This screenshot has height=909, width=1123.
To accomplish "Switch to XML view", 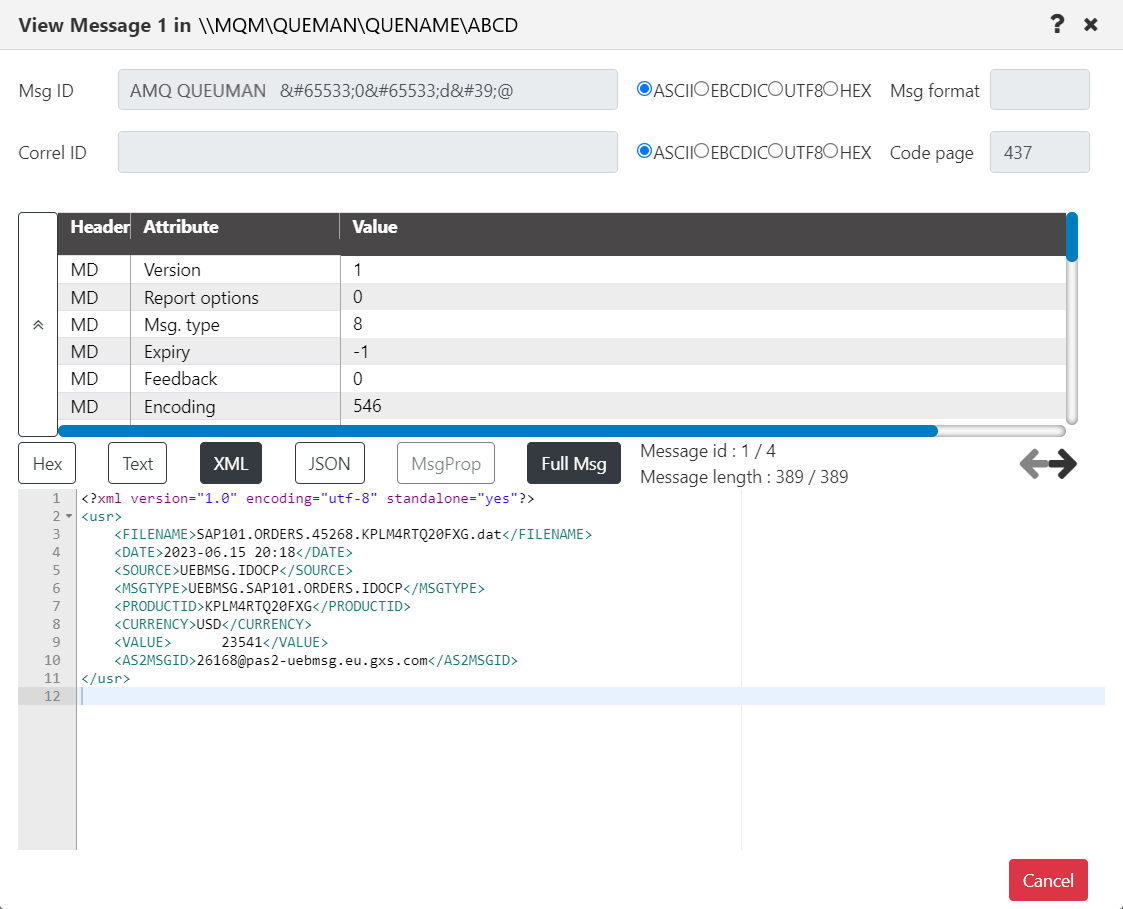I will coord(231,463).
